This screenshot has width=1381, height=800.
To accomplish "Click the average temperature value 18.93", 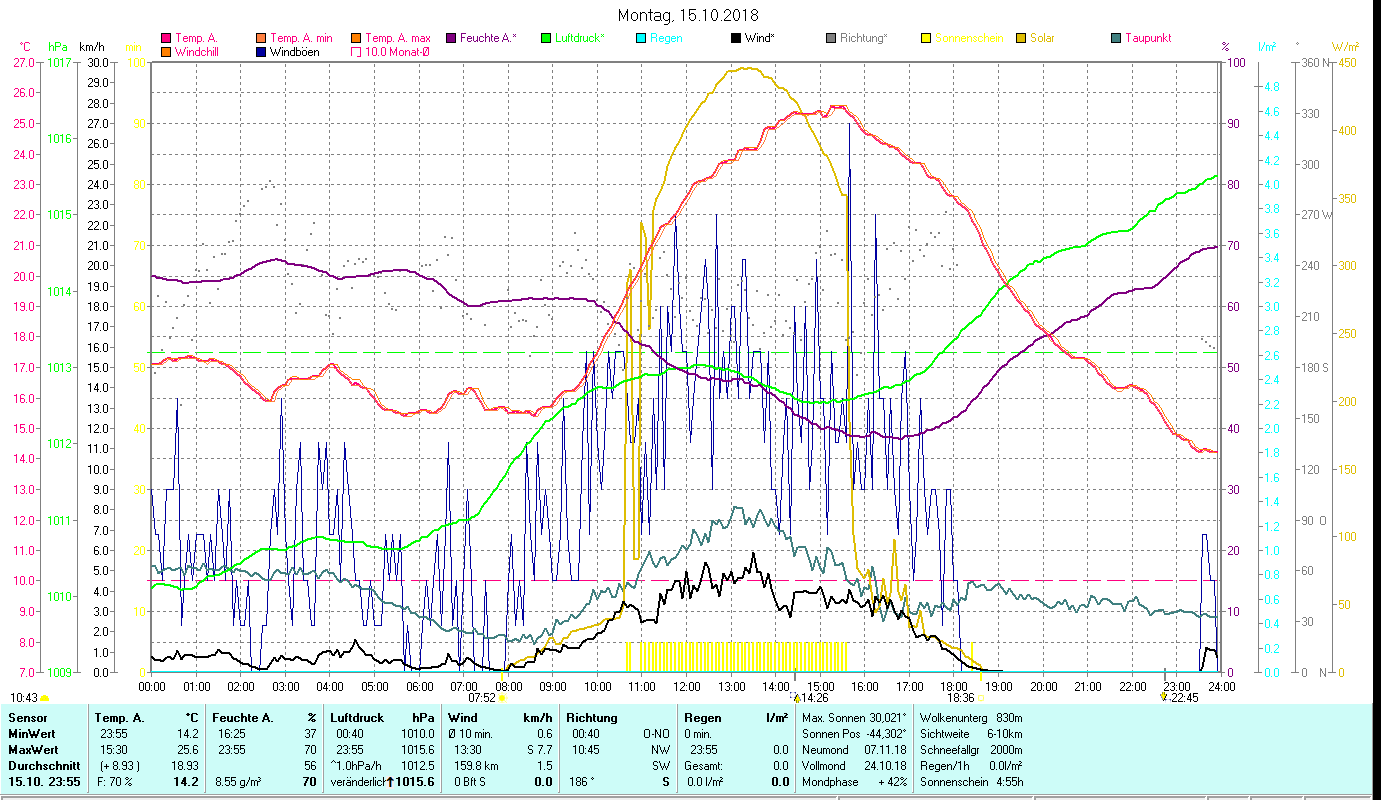I will pyautogui.click(x=184, y=765).
